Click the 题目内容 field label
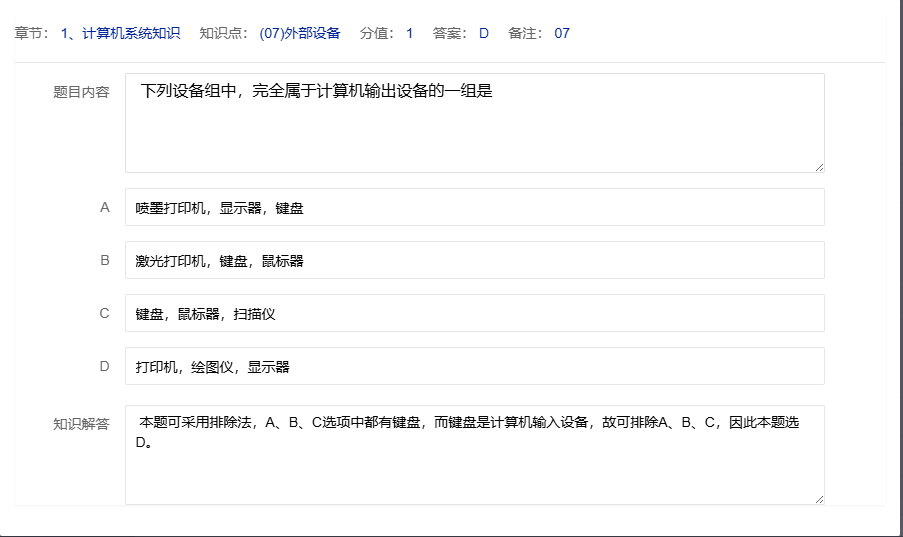Image resolution: width=903 pixels, height=537 pixels. pos(81,92)
